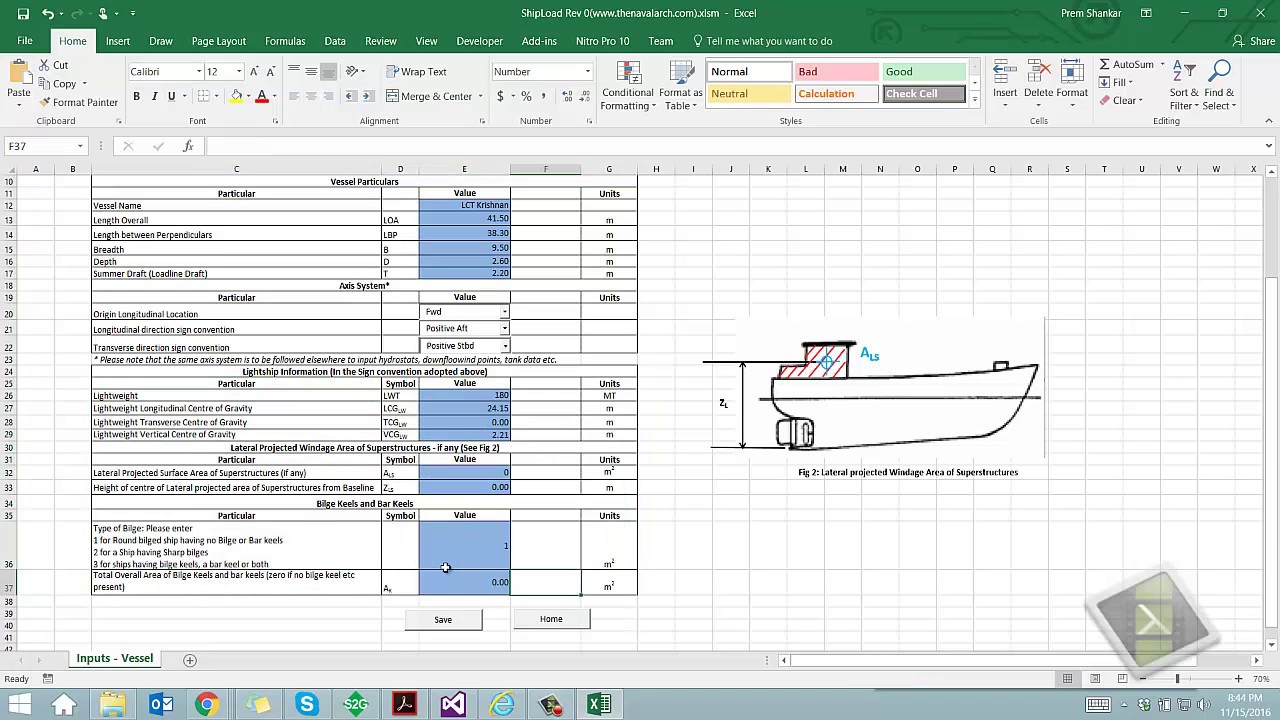Click the AutoSum sigma icon

pyautogui.click(x=1104, y=64)
